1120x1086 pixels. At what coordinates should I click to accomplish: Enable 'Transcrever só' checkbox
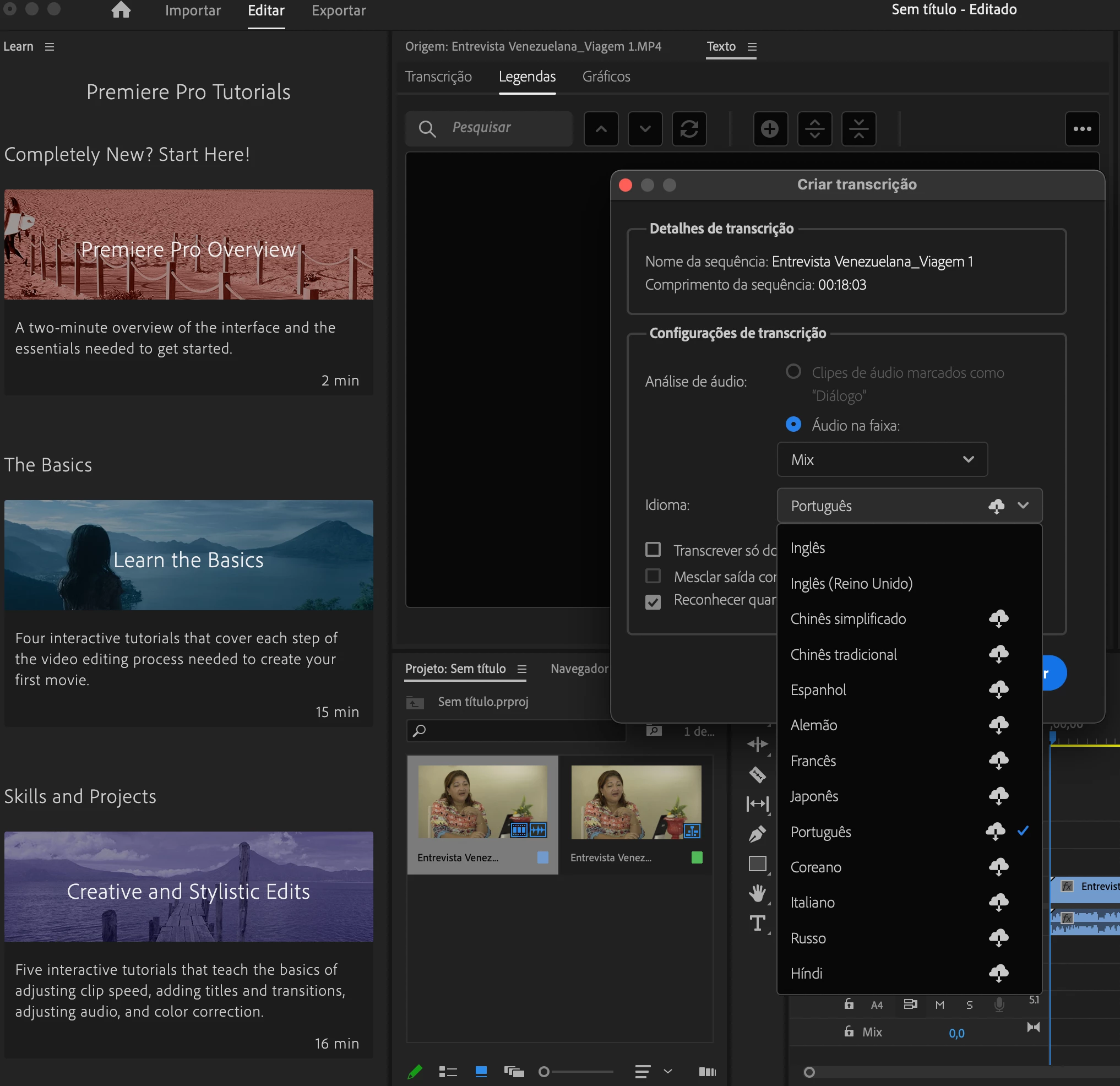[653, 549]
